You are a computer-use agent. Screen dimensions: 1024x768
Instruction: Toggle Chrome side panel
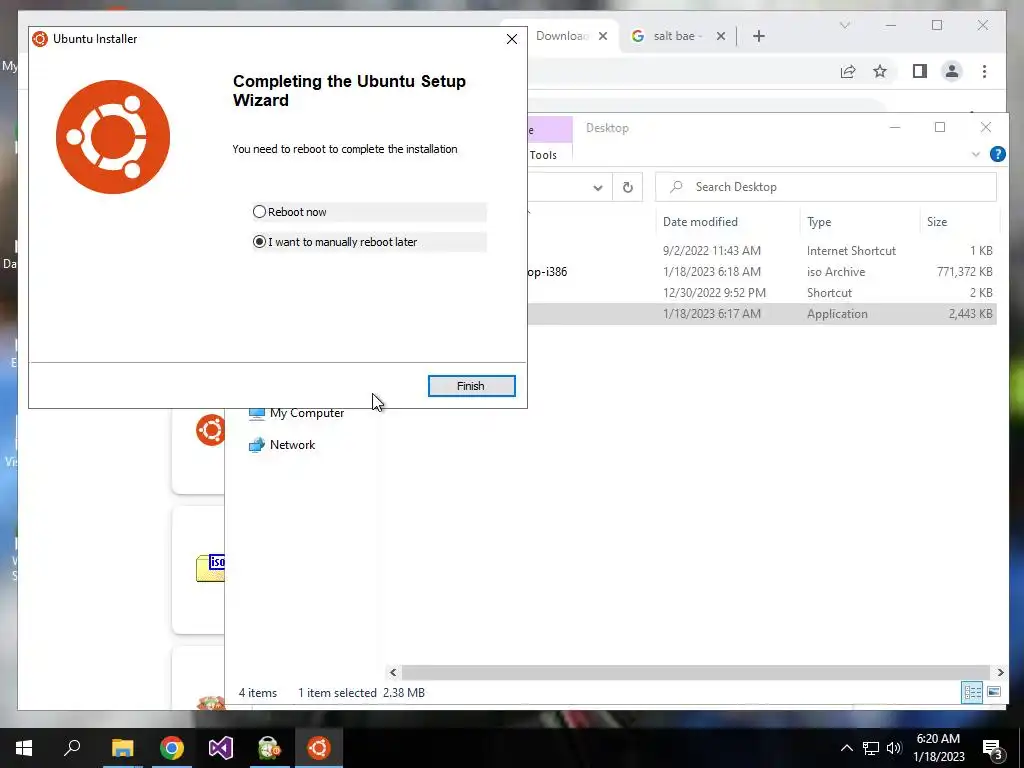pyautogui.click(x=920, y=71)
